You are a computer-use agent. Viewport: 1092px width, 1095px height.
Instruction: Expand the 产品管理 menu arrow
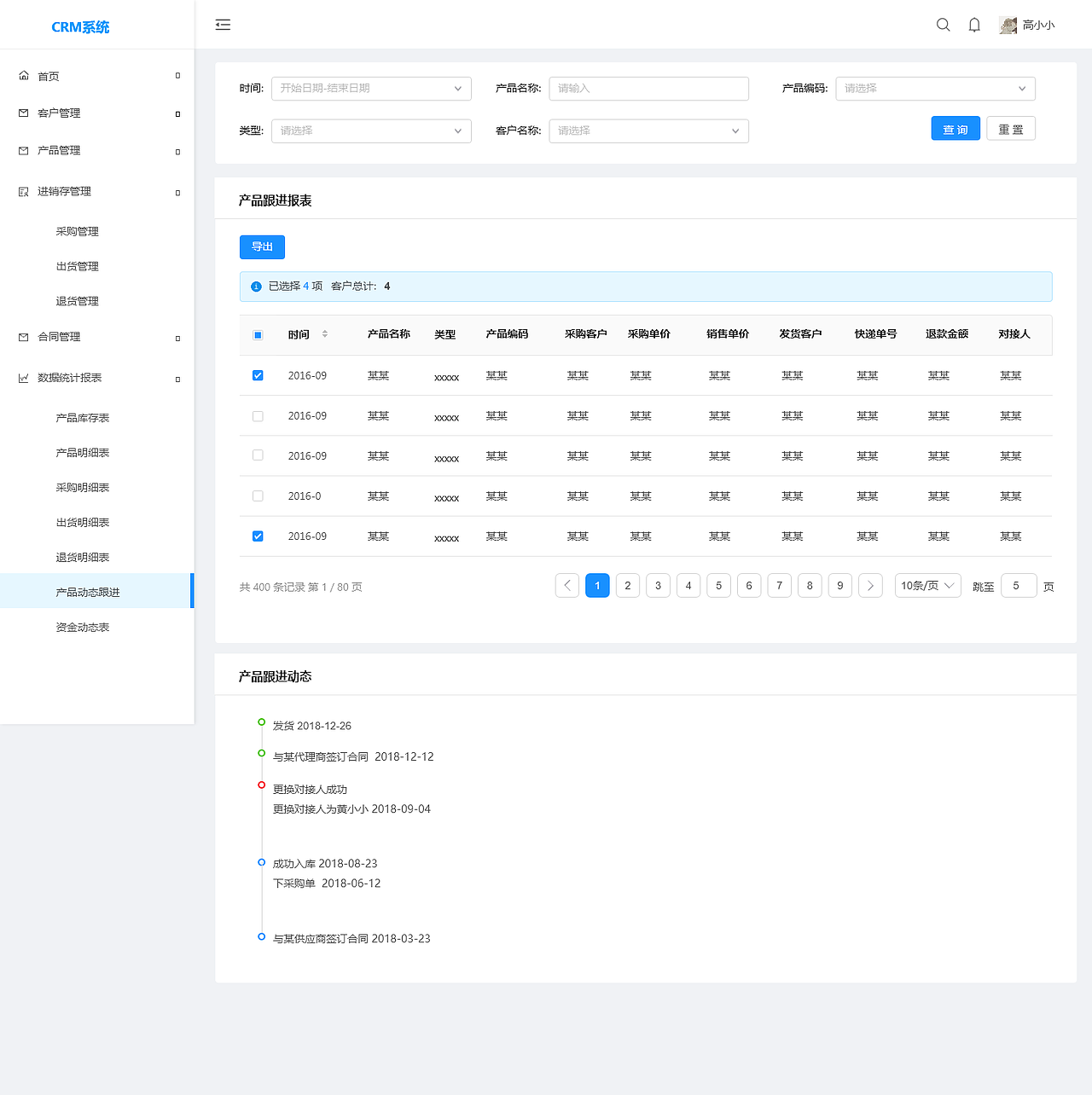[177, 152]
